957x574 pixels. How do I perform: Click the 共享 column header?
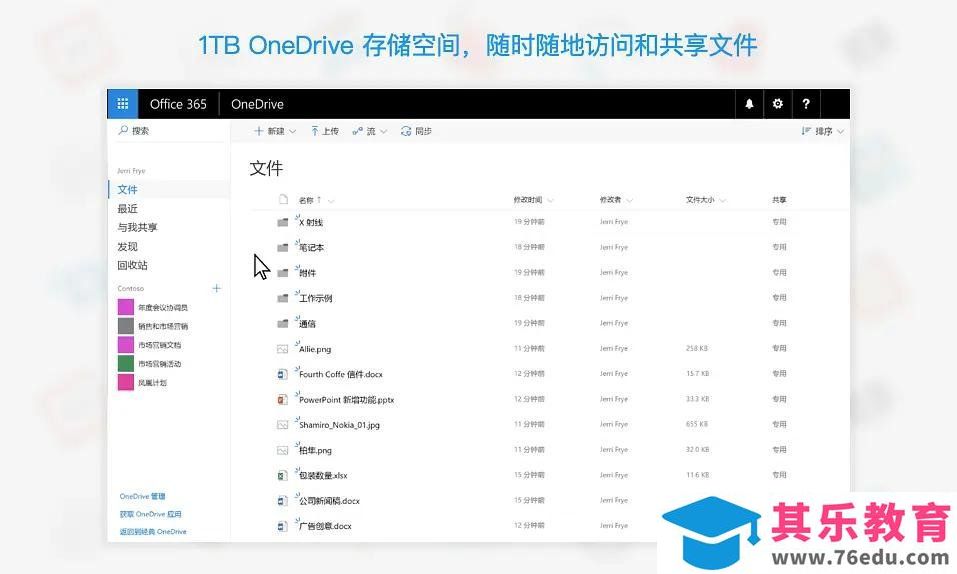(779, 200)
